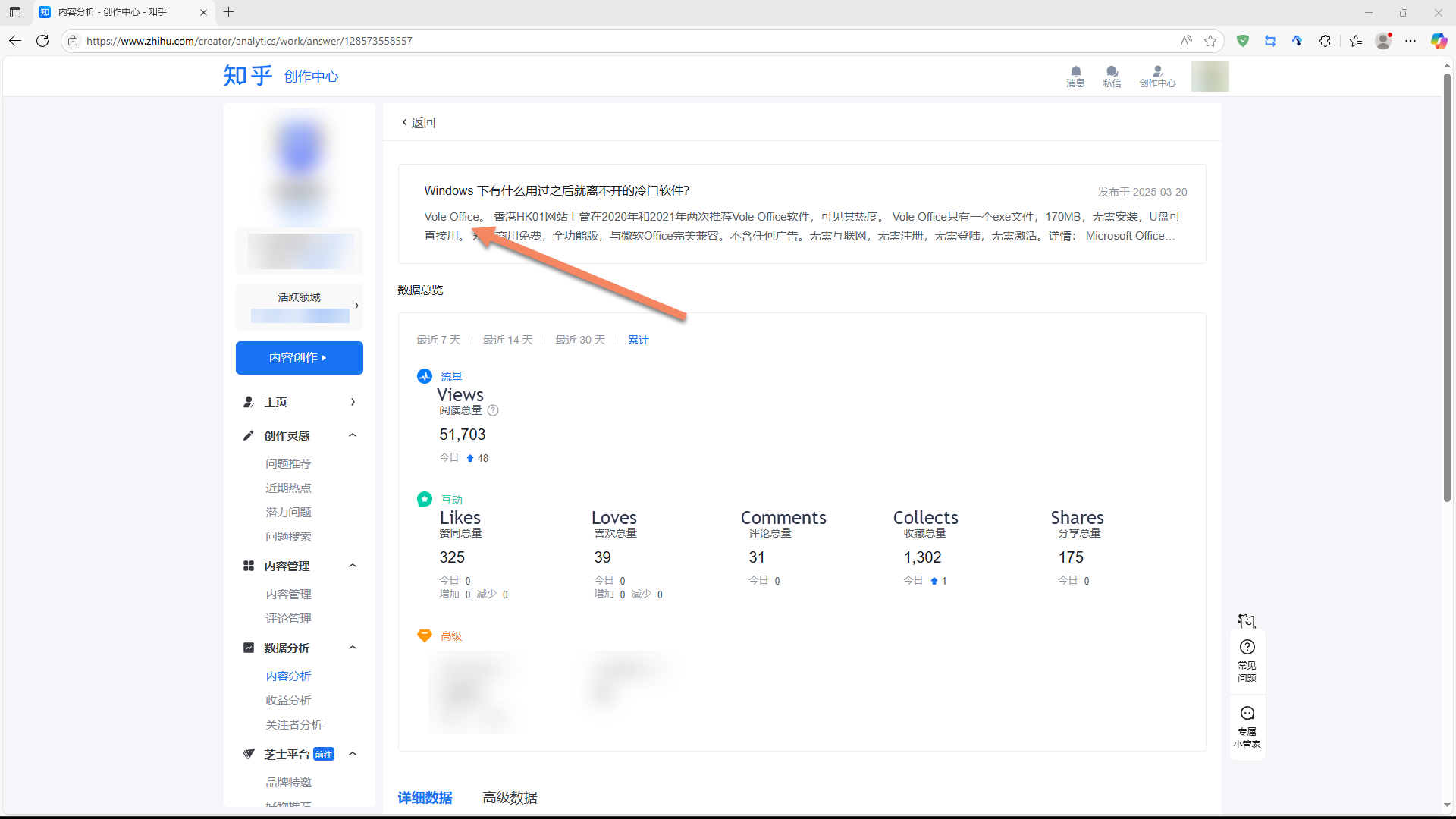Viewport: 1456px width, 819px height.
Task: Select the 最近 14 天 range
Action: (508, 340)
